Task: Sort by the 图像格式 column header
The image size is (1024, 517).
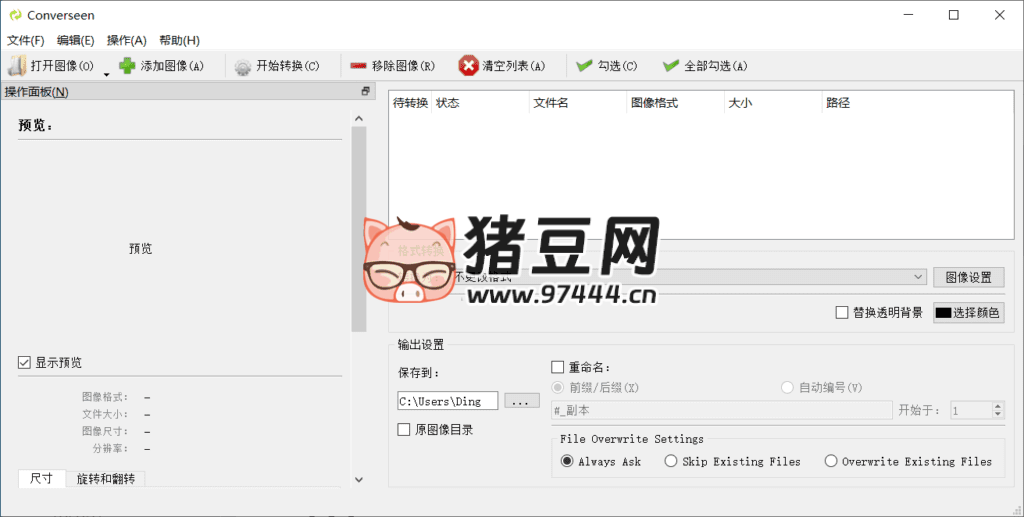Action: click(675, 103)
